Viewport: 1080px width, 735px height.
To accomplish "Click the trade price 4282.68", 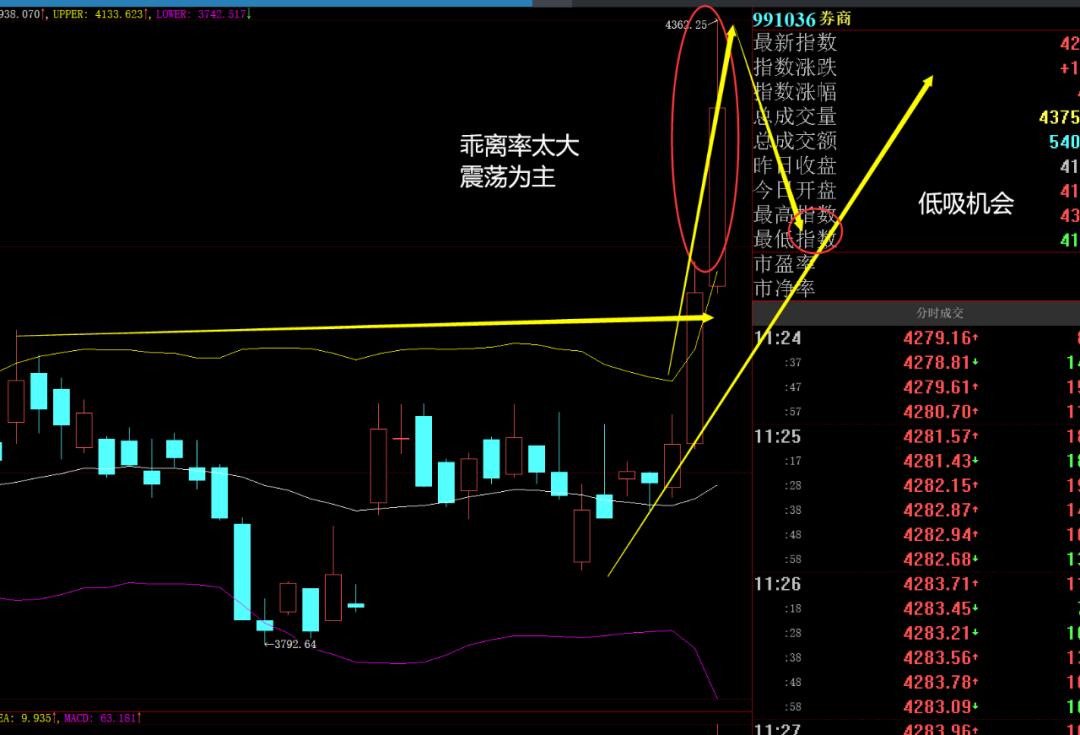I will click(937, 559).
